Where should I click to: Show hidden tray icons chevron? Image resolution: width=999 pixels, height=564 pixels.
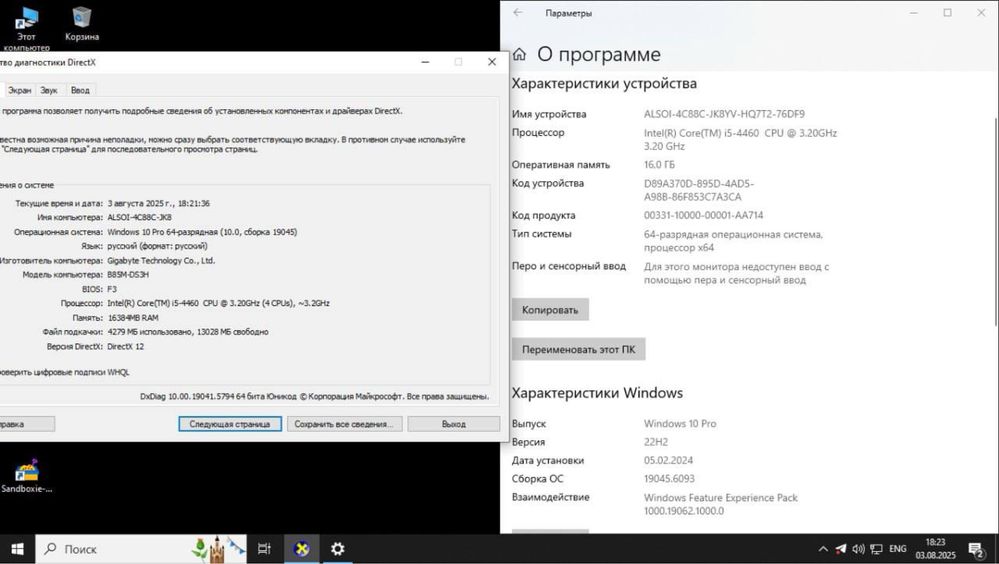(823, 549)
